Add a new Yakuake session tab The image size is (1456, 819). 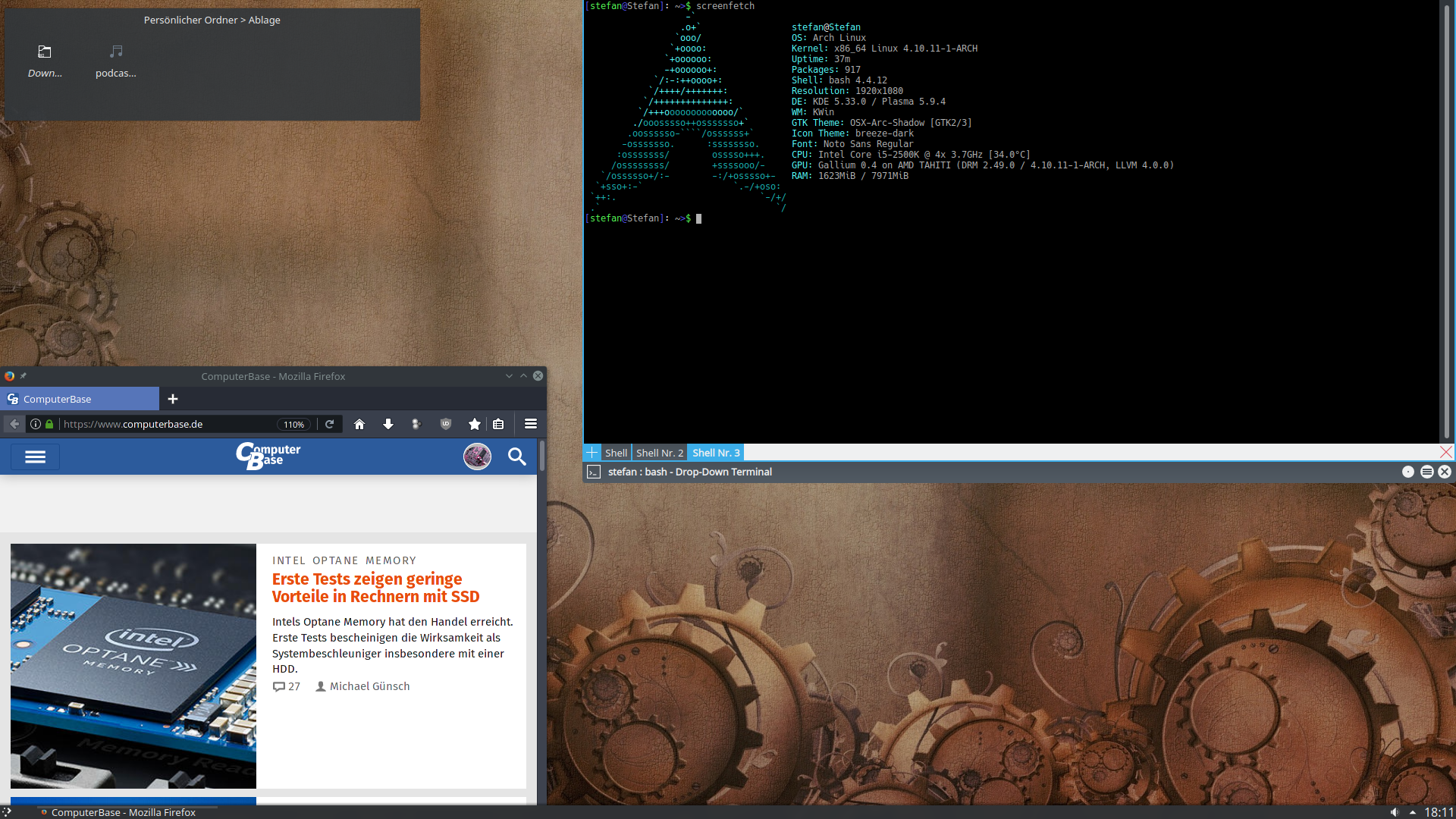(592, 453)
